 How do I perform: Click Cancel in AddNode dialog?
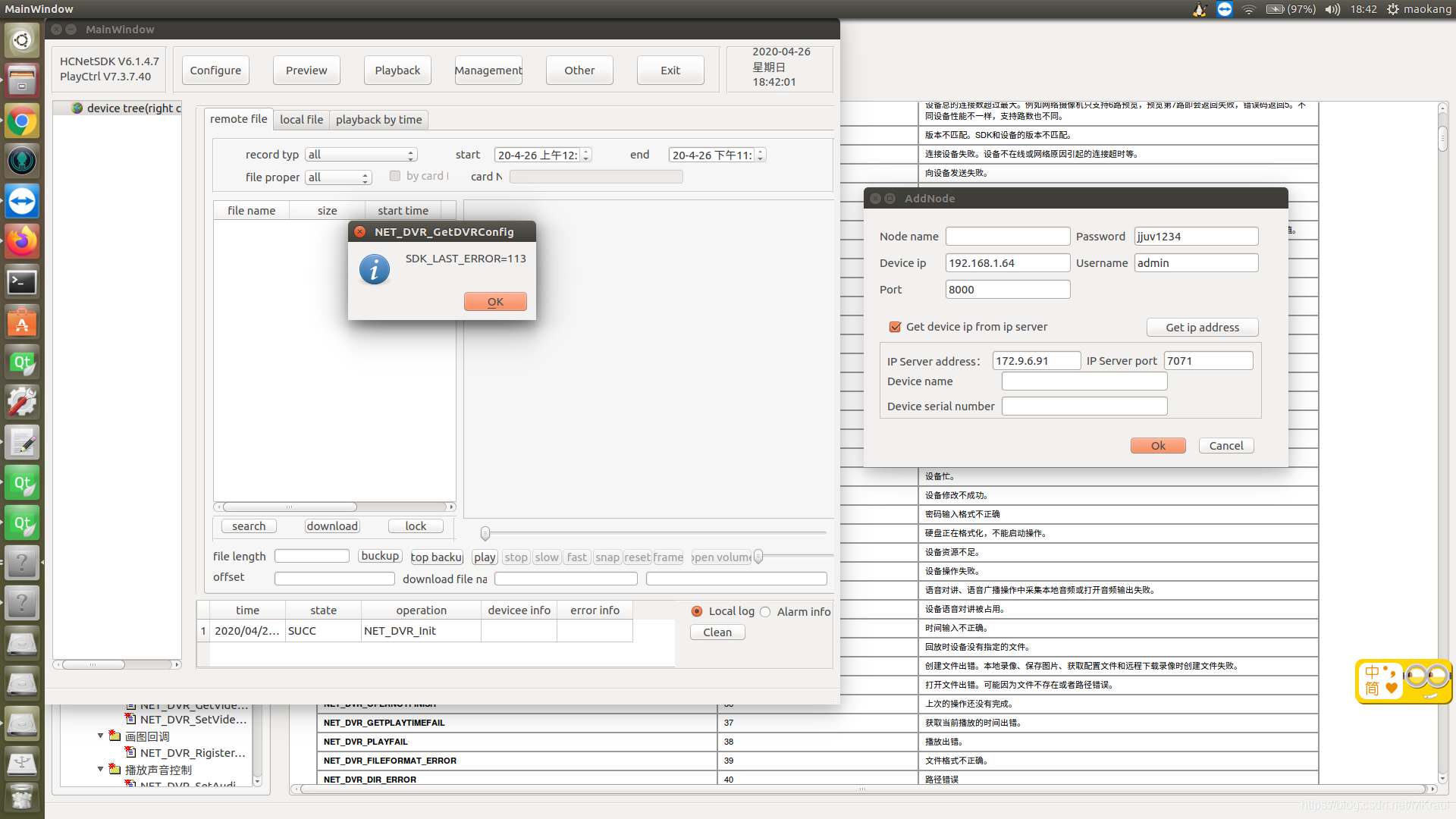tap(1225, 445)
